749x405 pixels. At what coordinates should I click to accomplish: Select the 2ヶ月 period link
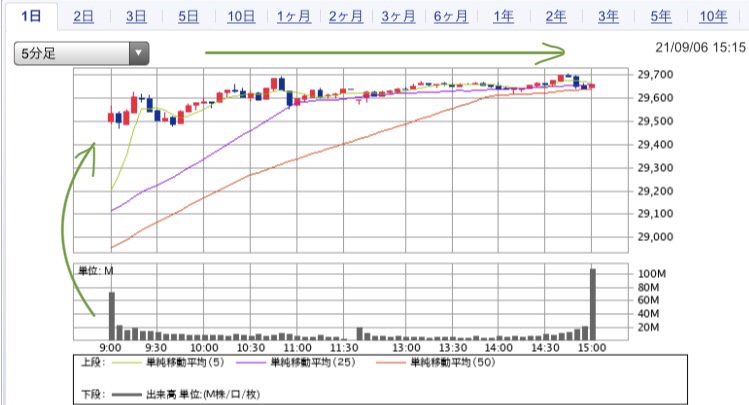click(346, 16)
